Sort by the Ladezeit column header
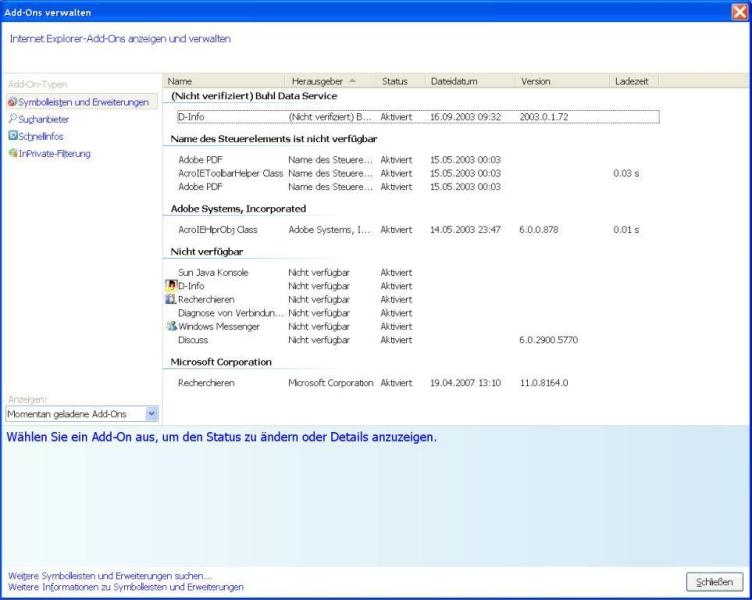The width and height of the screenshot is (752, 600). tap(634, 81)
